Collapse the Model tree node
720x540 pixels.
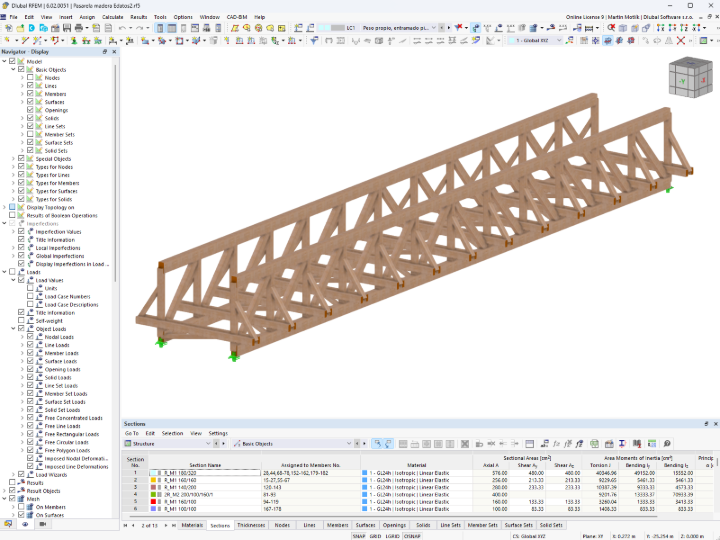[5, 61]
